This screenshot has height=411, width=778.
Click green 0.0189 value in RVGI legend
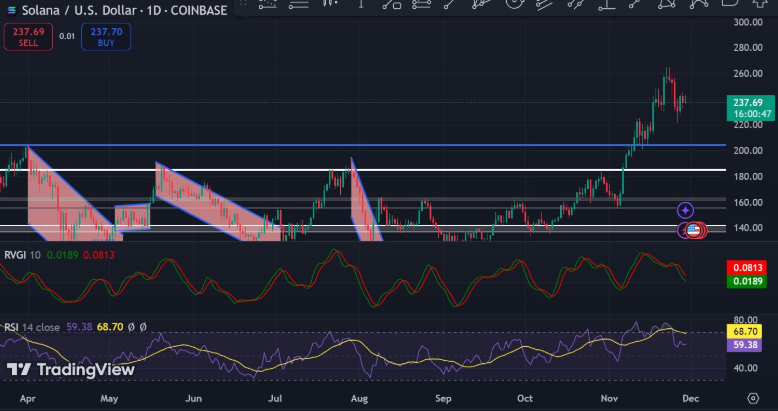[63, 255]
